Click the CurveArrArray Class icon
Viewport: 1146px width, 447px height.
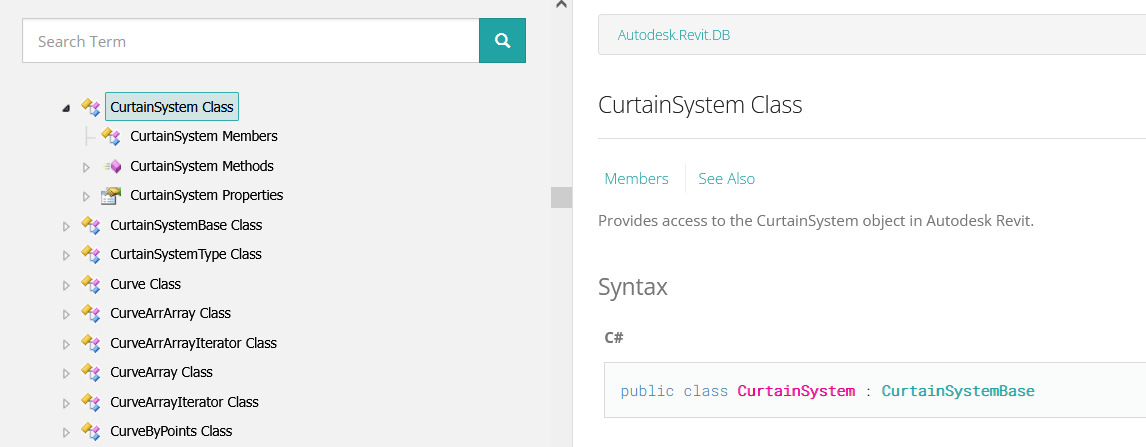[x=91, y=313]
